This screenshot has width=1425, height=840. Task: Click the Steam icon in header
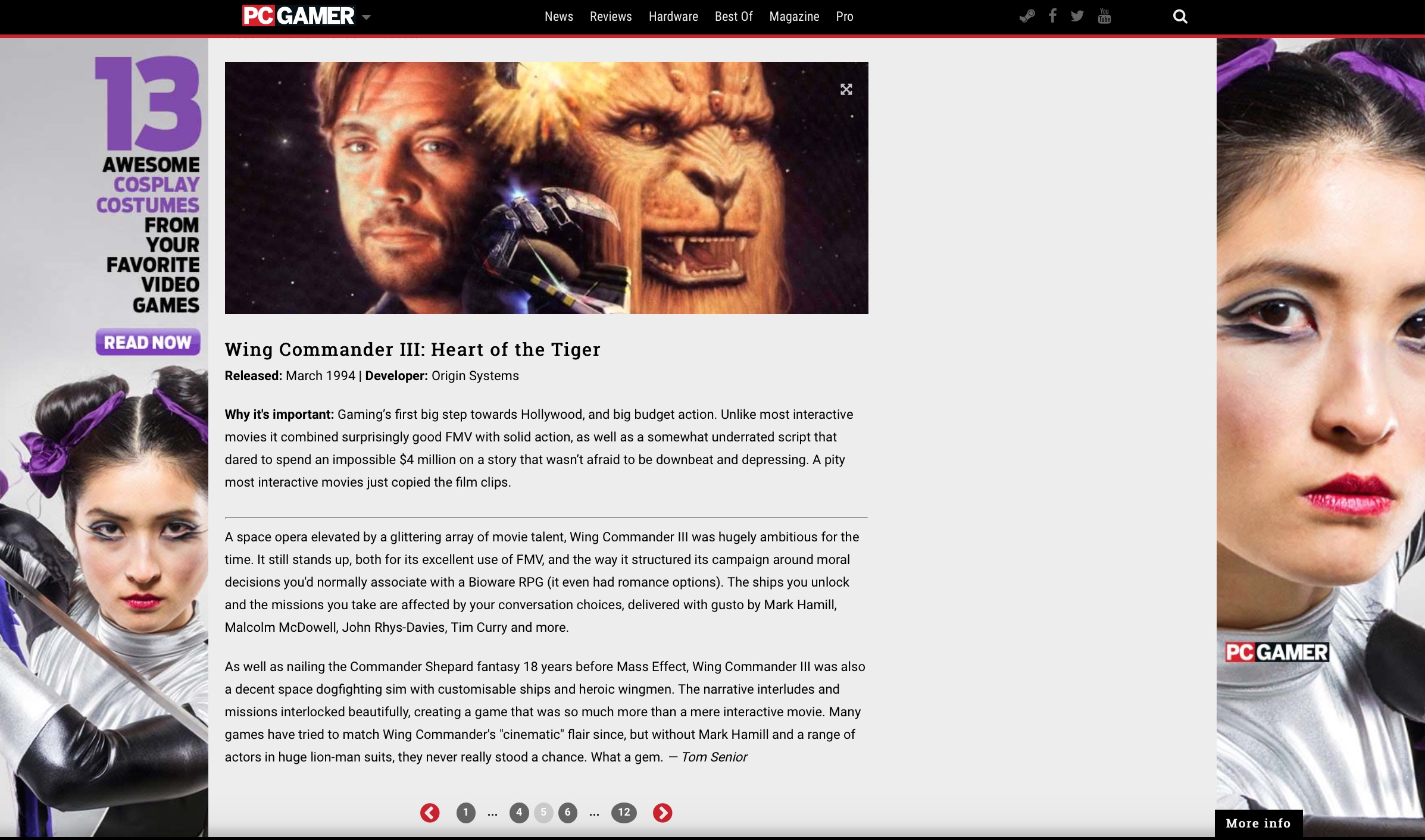pyautogui.click(x=1027, y=16)
